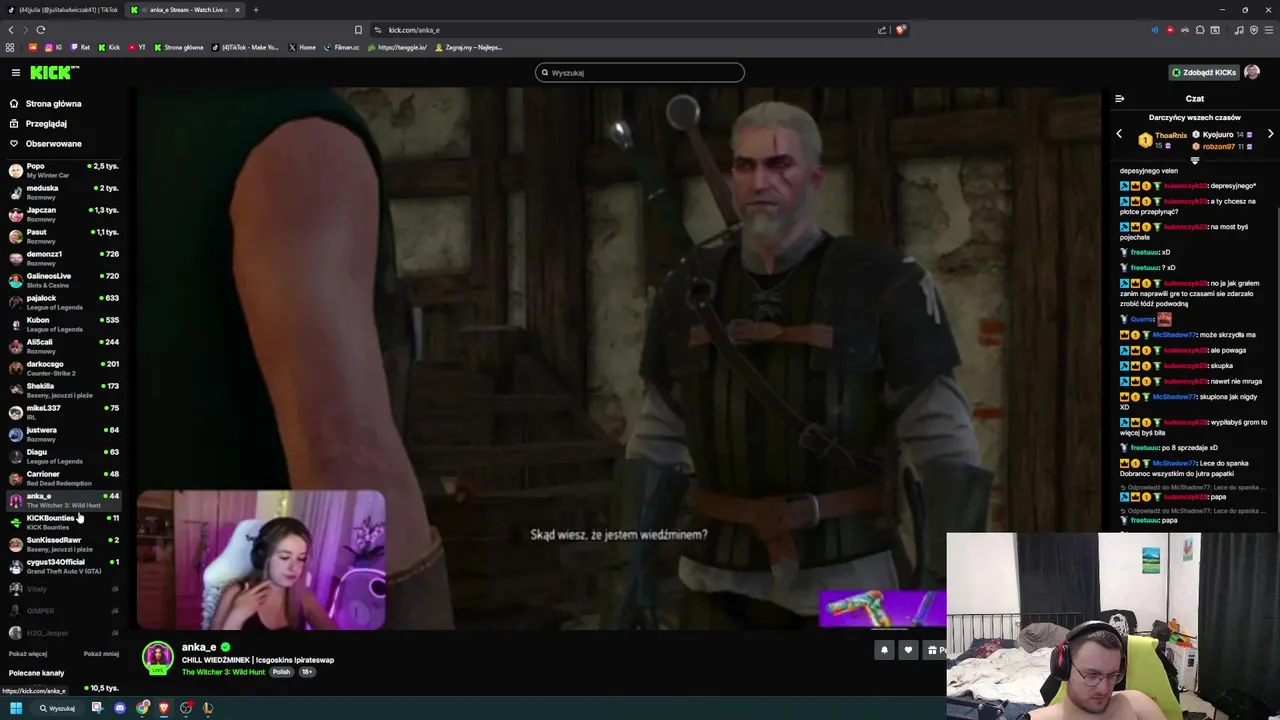The width and height of the screenshot is (1280, 720).
Task: Open channel Carrioner in the sidebar
Action: click(62, 478)
